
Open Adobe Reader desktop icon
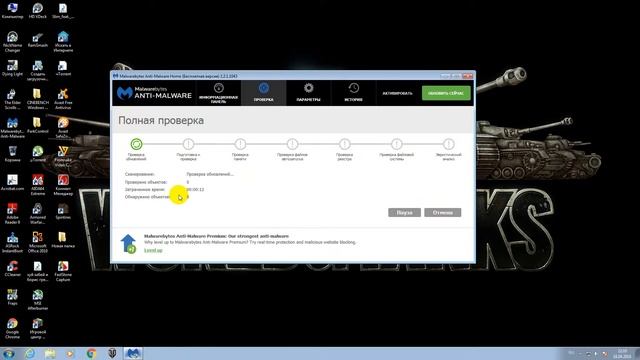point(12,213)
